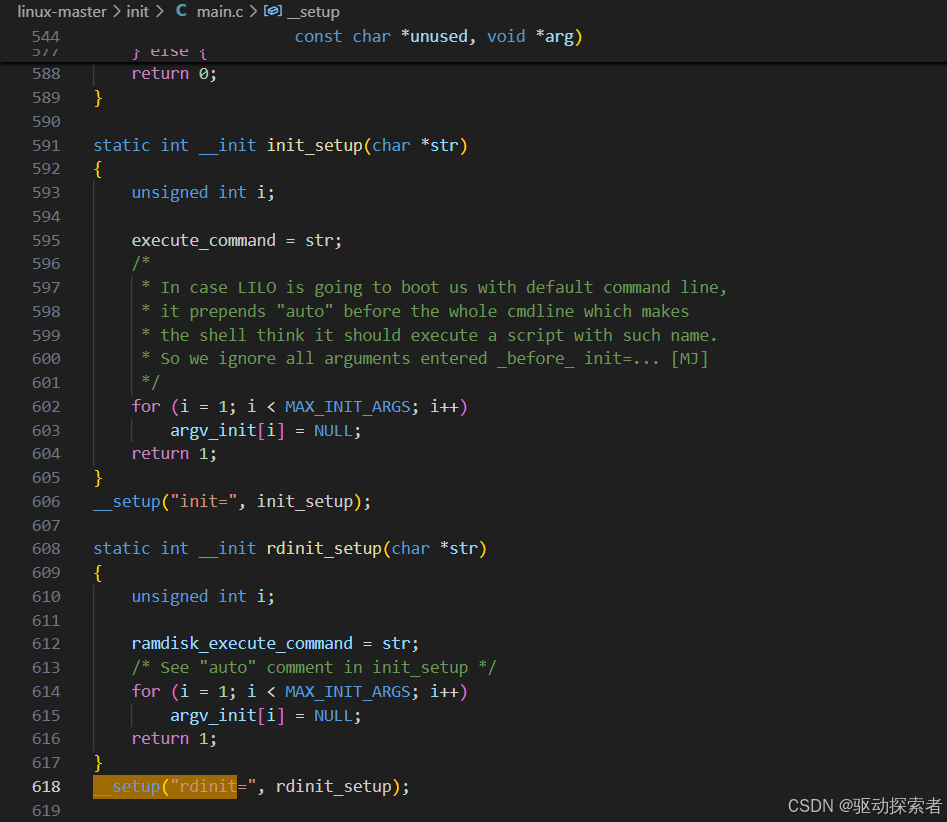947x822 pixels.
Task: Click "unsigned int i;" on line 610
Action: tap(203, 597)
